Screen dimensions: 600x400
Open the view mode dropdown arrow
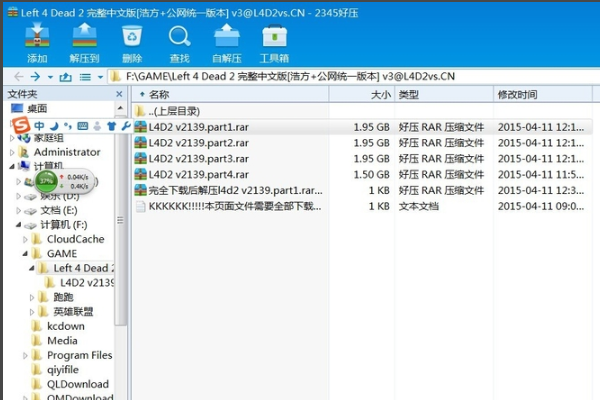coord(100,77)
